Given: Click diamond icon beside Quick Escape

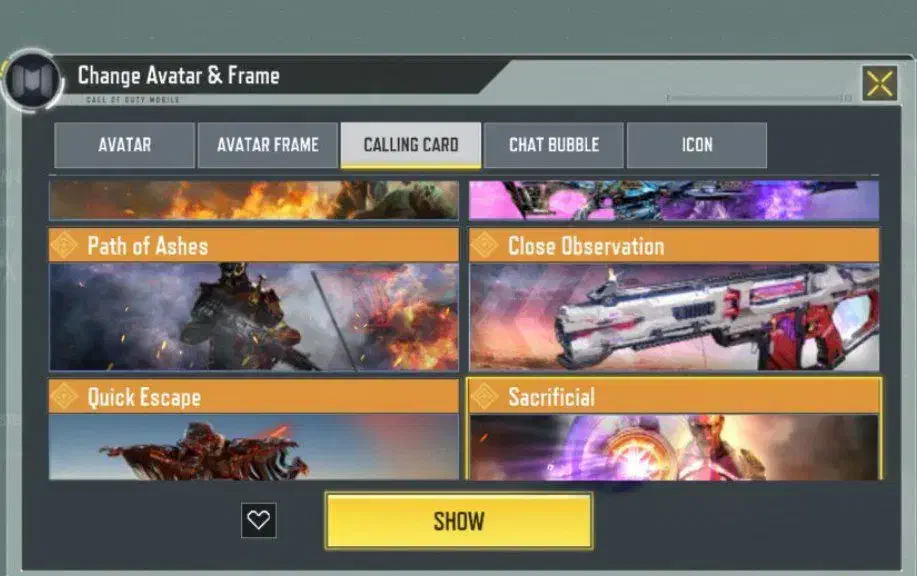Looking at the screenshot, I should point(64,396).
